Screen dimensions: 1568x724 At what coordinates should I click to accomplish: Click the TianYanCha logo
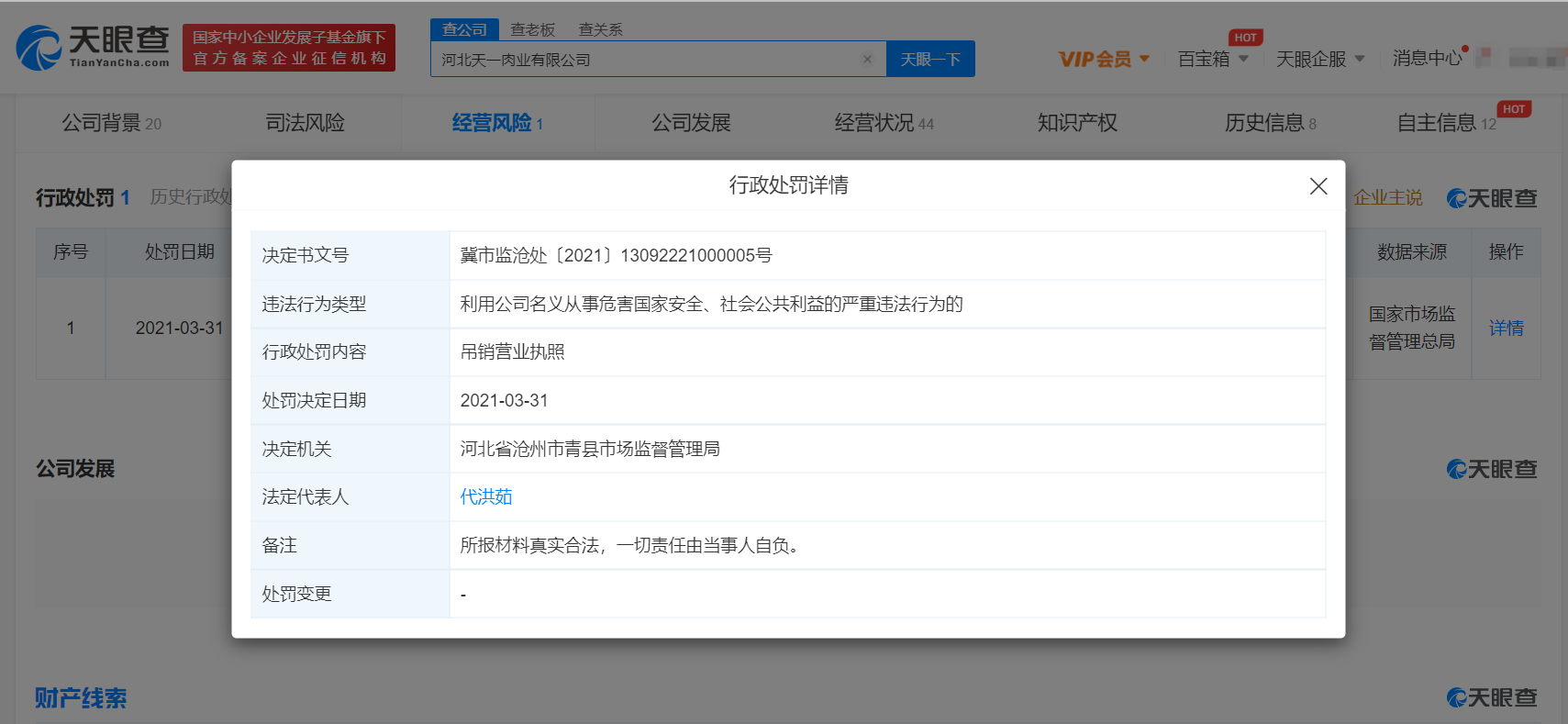tap(93, 47)
